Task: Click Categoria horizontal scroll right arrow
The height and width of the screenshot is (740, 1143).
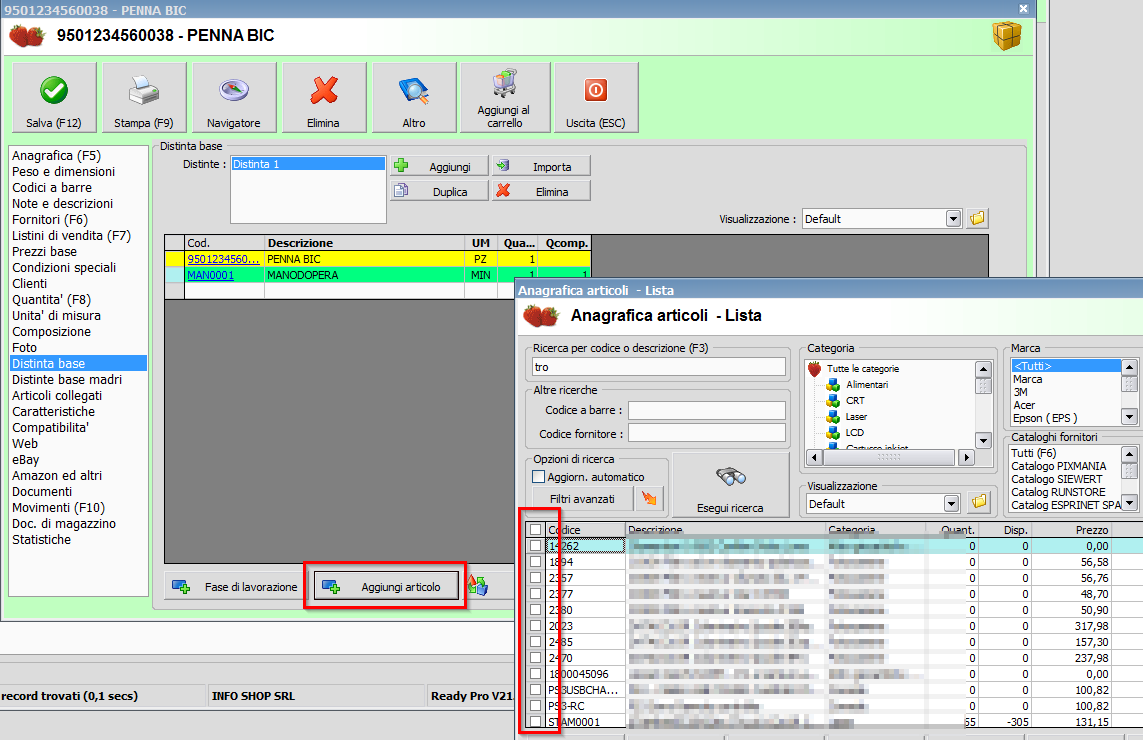Action: [x=967, y=458]
